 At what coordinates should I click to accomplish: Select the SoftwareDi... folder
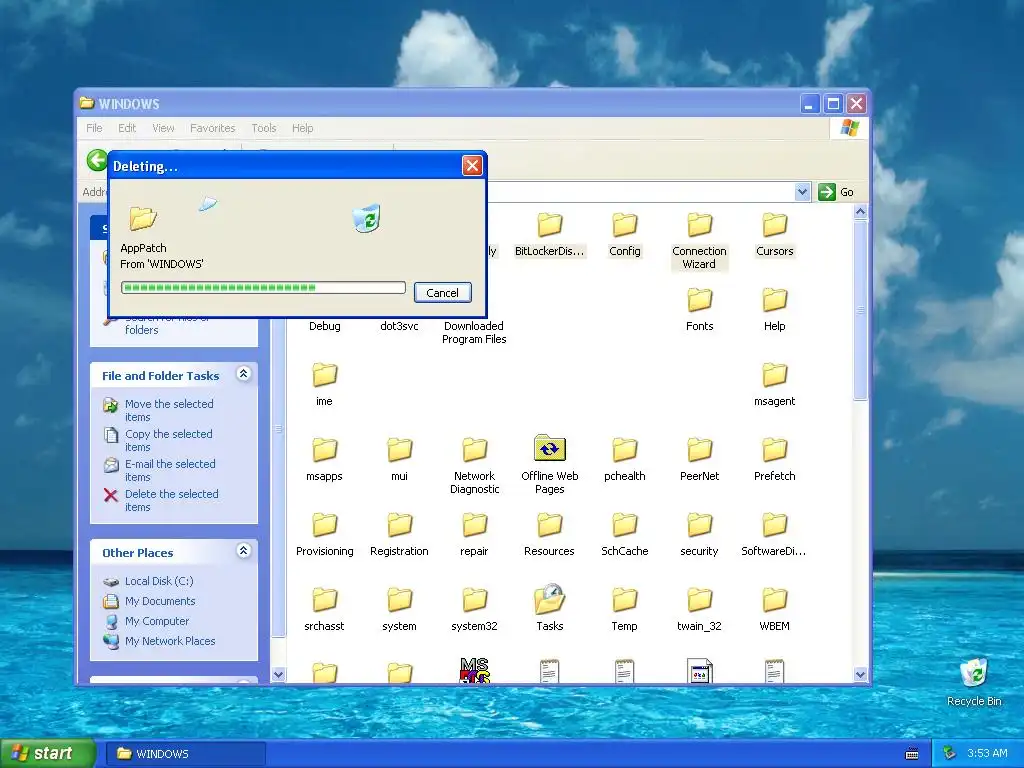click(775, 535)
